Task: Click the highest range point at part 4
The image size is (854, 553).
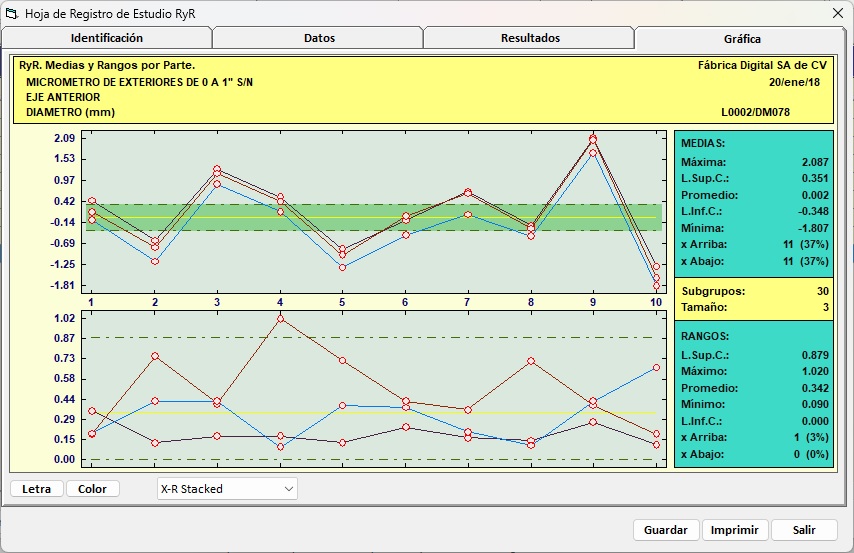Action: 280,318
